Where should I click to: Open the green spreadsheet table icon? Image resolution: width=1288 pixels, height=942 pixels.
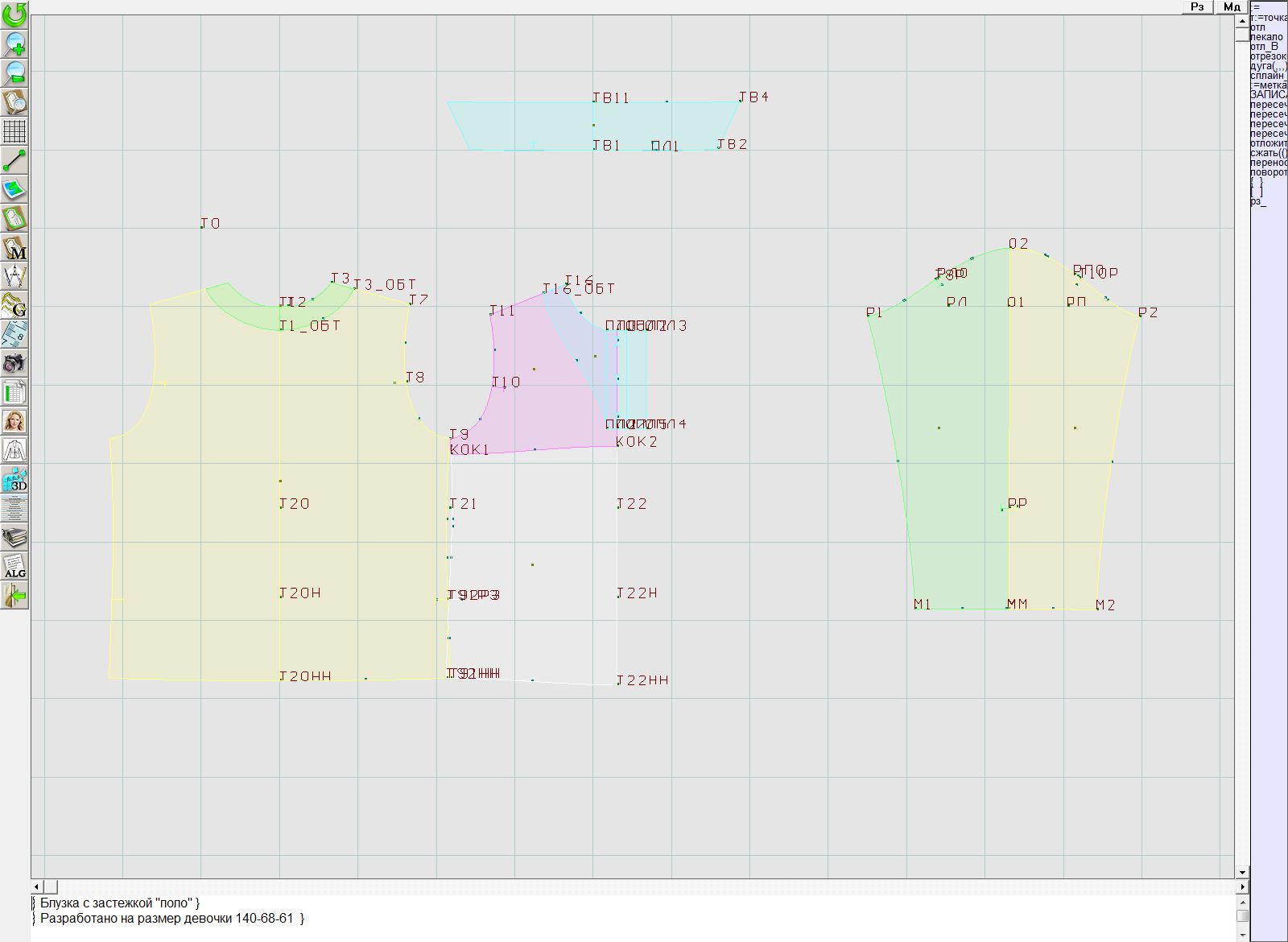point(14,392)
